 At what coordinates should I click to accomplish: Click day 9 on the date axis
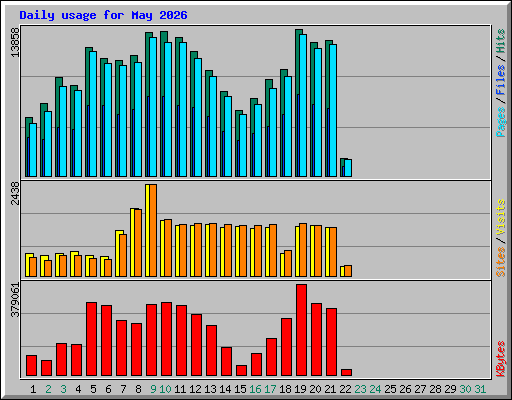click(x=153, y=389)
